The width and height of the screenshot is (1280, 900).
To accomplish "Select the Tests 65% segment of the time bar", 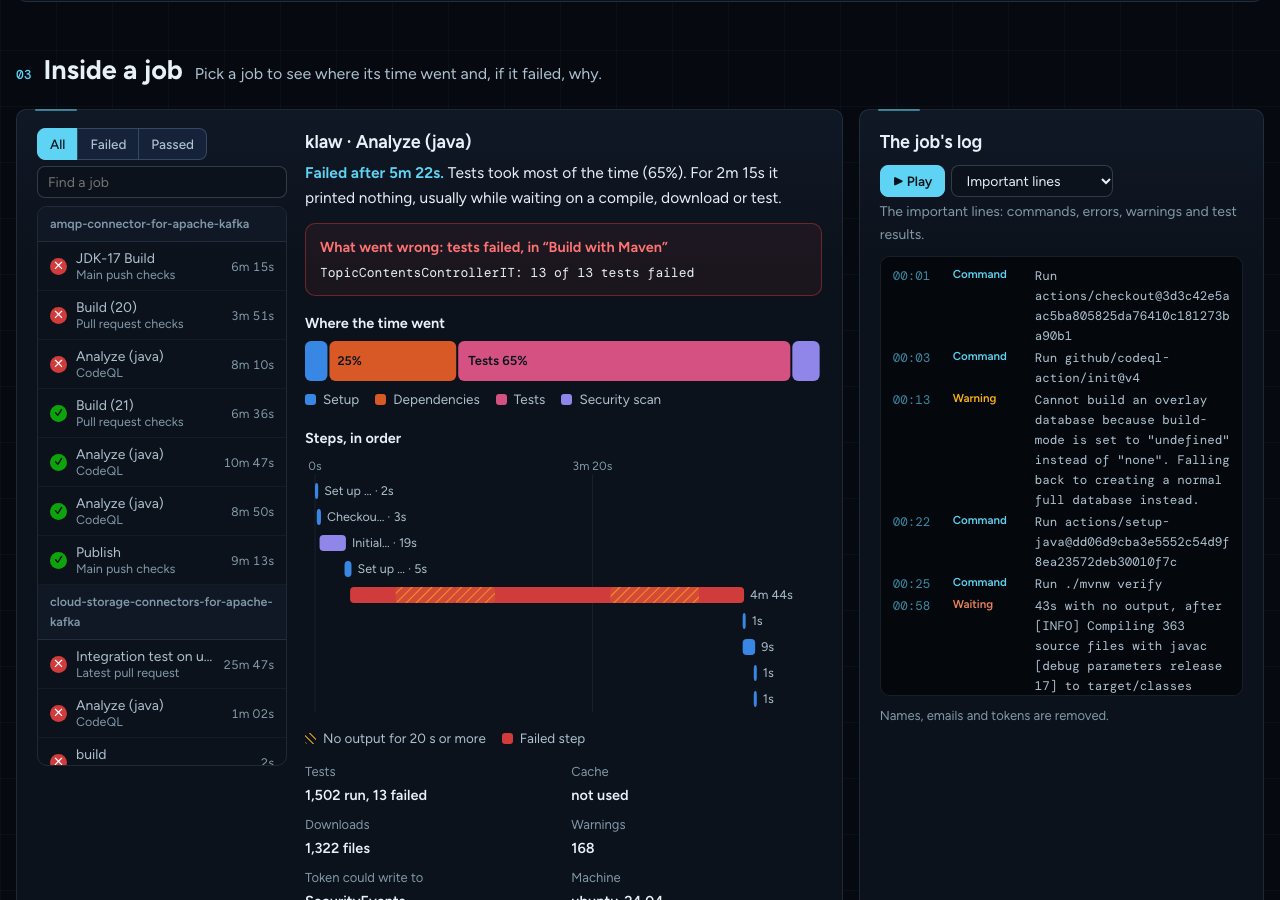I will pyautogui.click(x=624, y=361).
